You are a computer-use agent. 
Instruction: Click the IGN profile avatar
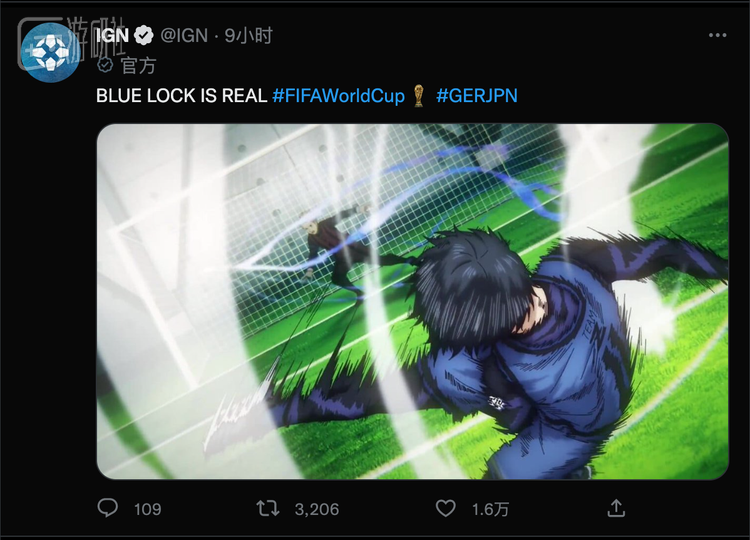click(x=51, y=52)
